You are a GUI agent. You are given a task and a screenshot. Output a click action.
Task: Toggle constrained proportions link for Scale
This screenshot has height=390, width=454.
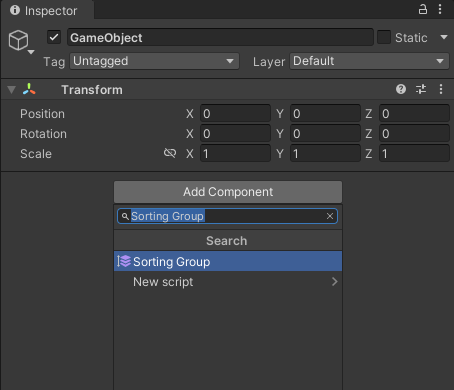(170, 153)
